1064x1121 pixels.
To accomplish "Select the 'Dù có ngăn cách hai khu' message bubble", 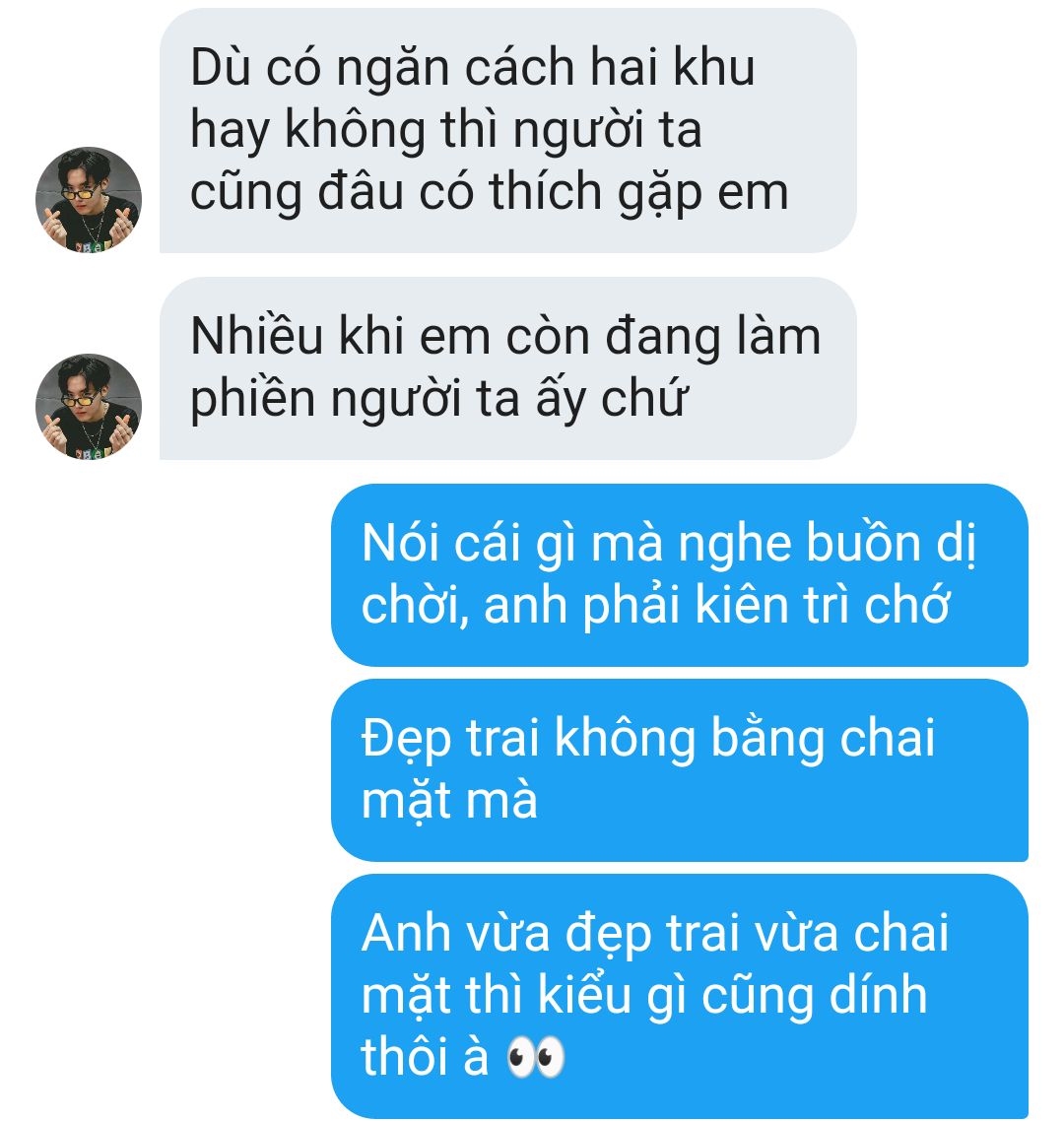I will pos(507,131).
